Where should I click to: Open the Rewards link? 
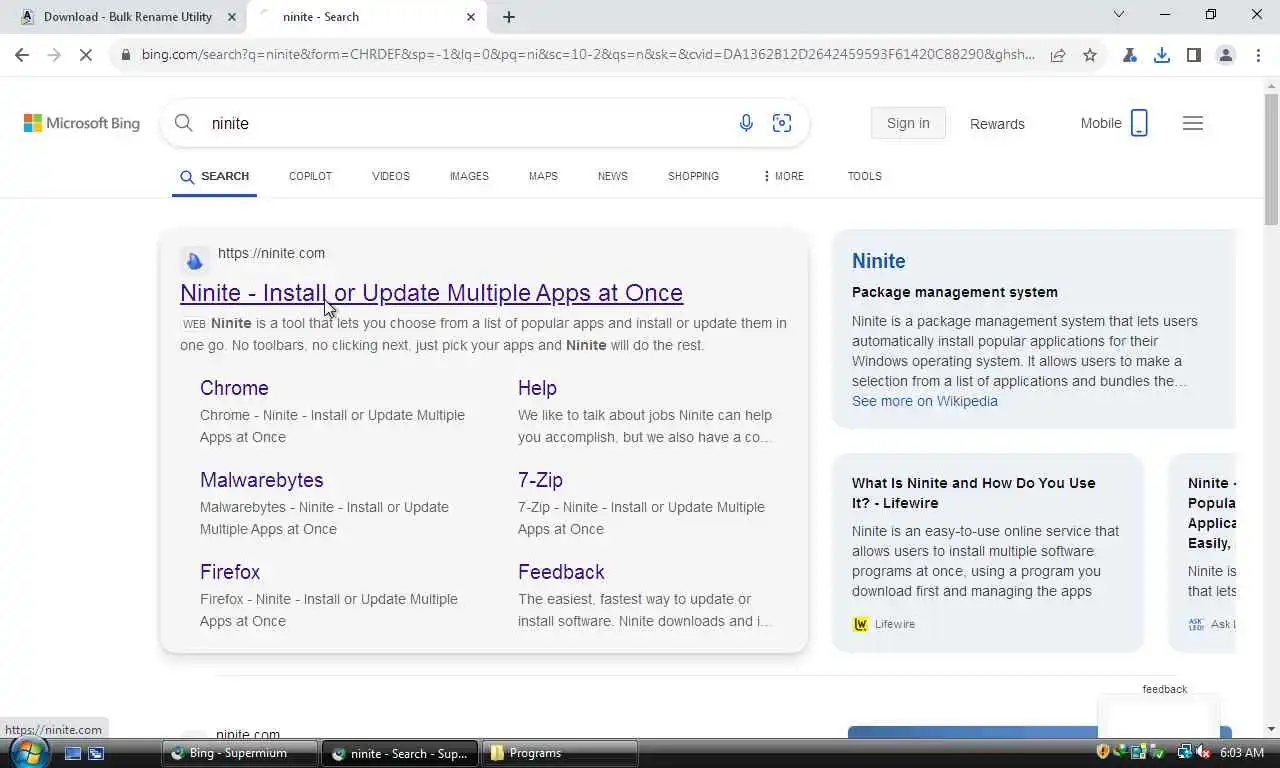coord(997,124)
